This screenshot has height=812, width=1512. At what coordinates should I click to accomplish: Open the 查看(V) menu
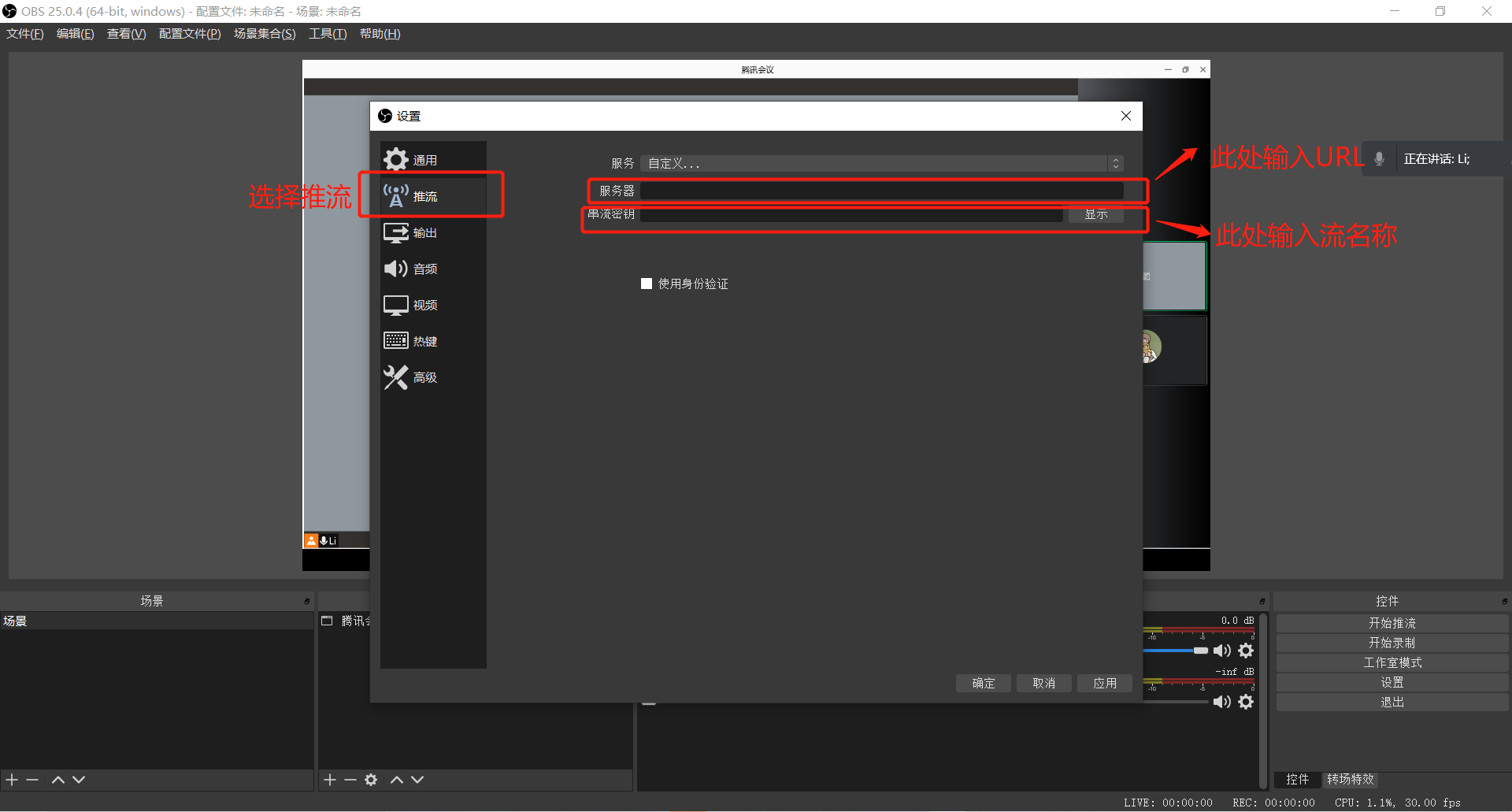[127, 34]
